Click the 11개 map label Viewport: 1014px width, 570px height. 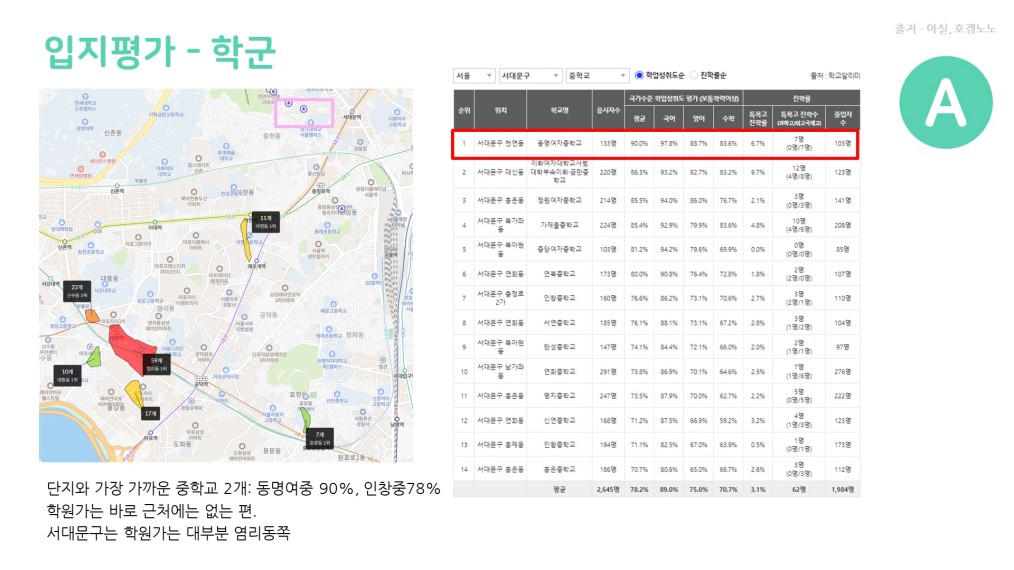pyautogui.click(x=266, y=222)
